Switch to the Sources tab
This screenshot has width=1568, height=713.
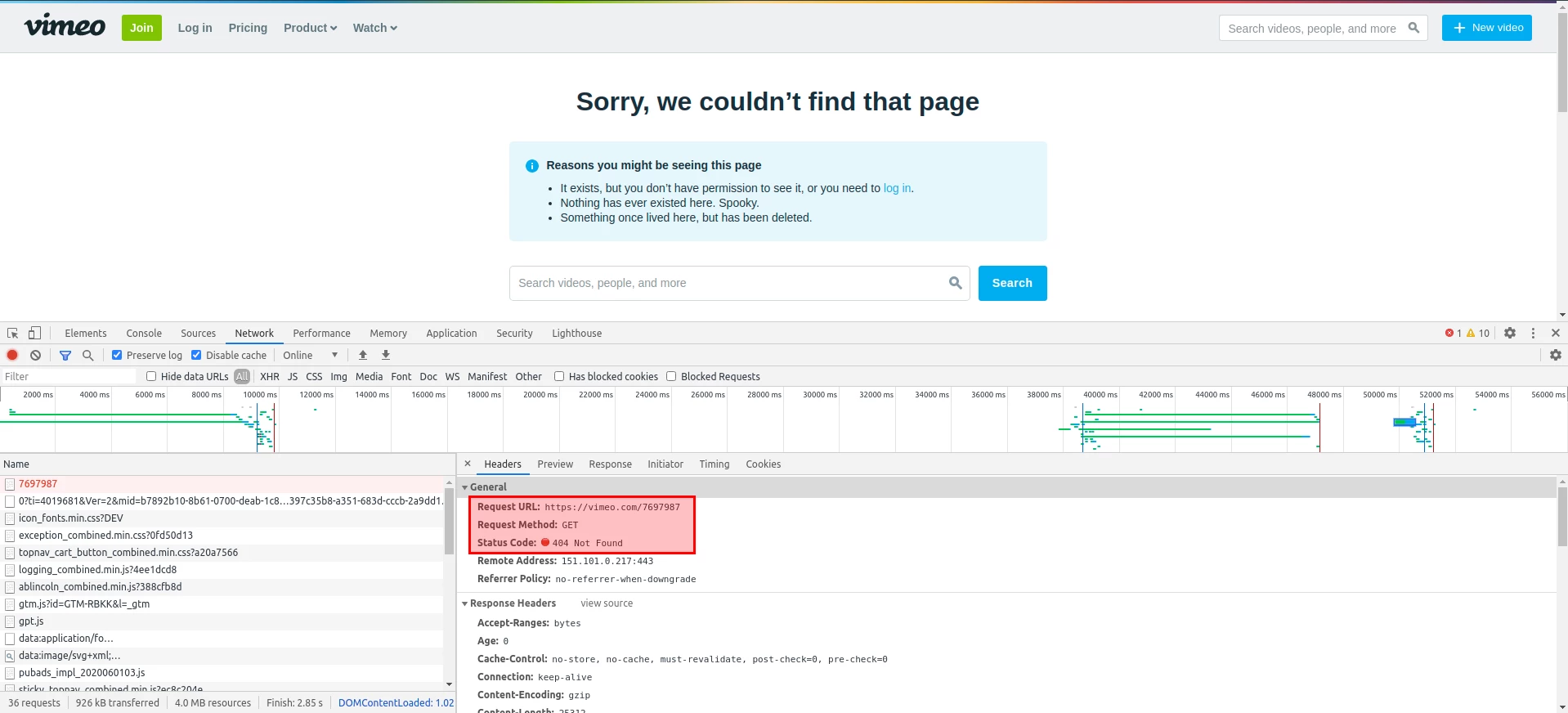pyautogui.click(x=199, y=333)
